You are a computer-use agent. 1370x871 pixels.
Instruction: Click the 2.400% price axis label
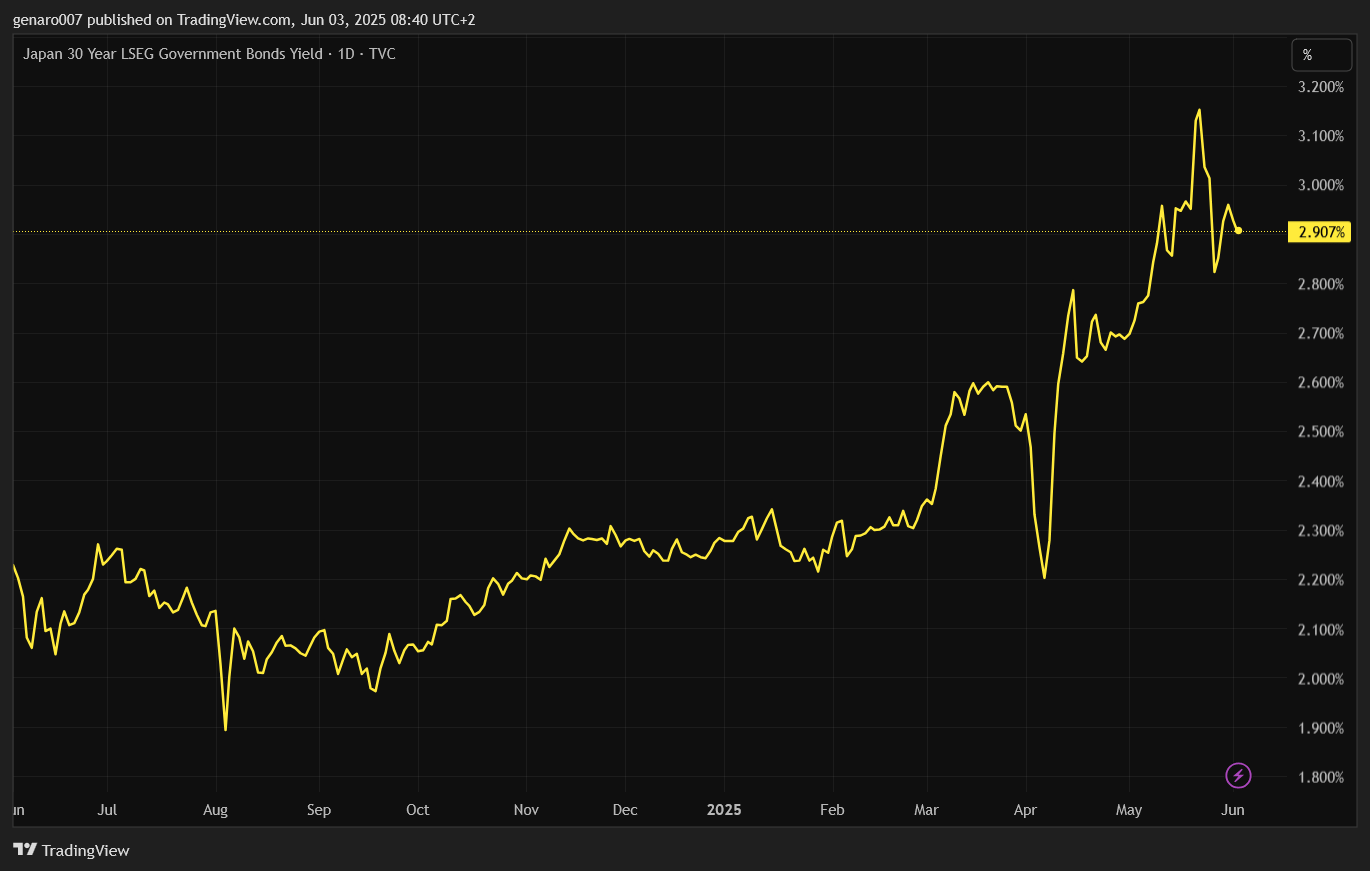[1321, 482]
